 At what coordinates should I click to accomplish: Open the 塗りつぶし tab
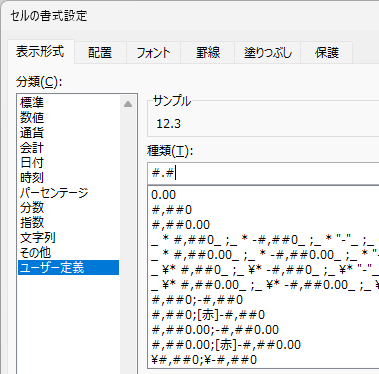tap(268, 53)
